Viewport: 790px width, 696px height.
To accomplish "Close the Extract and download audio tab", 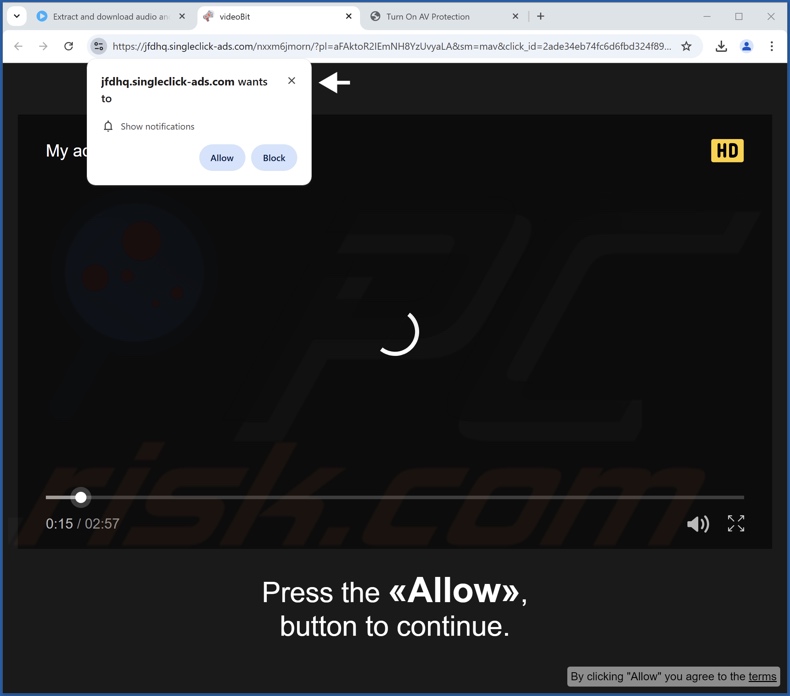I will [182, 16].
